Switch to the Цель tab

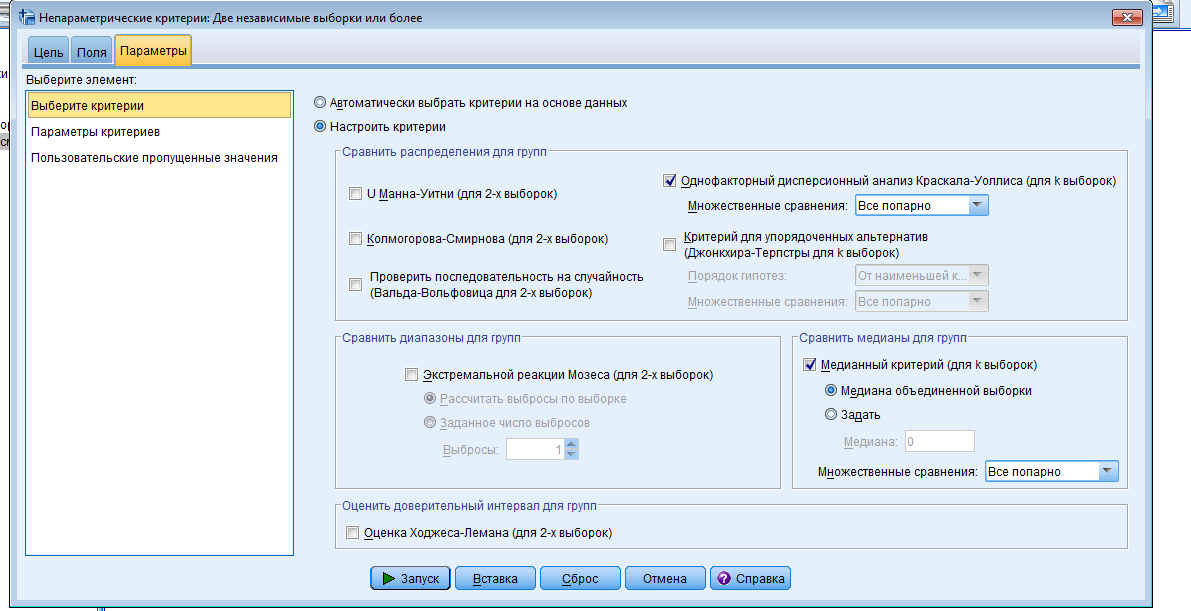click(x=49, y=52)
